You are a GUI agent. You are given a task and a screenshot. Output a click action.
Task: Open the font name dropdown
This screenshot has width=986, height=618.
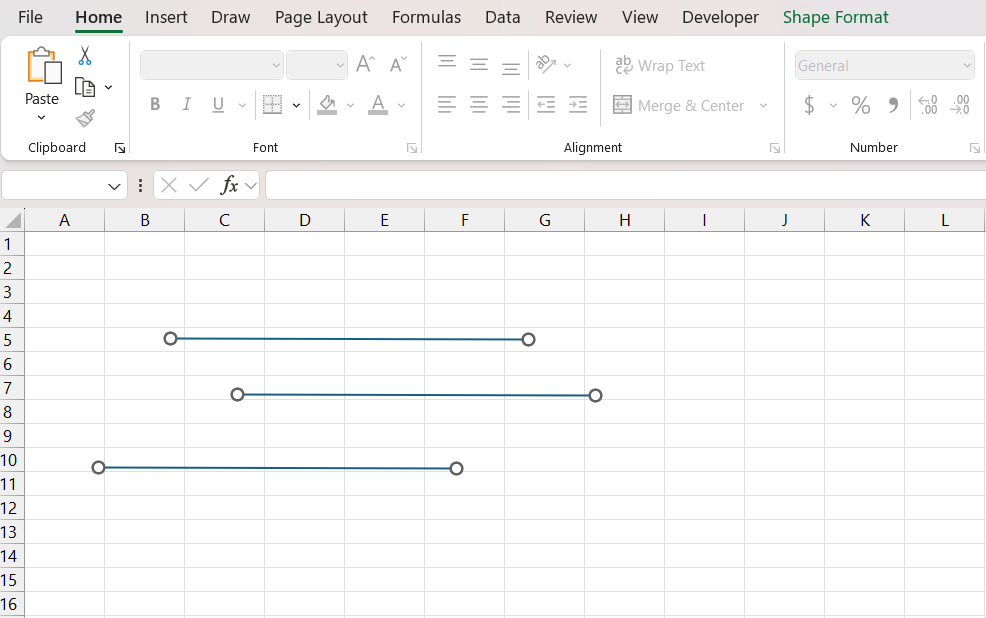(x=276, y=65)
